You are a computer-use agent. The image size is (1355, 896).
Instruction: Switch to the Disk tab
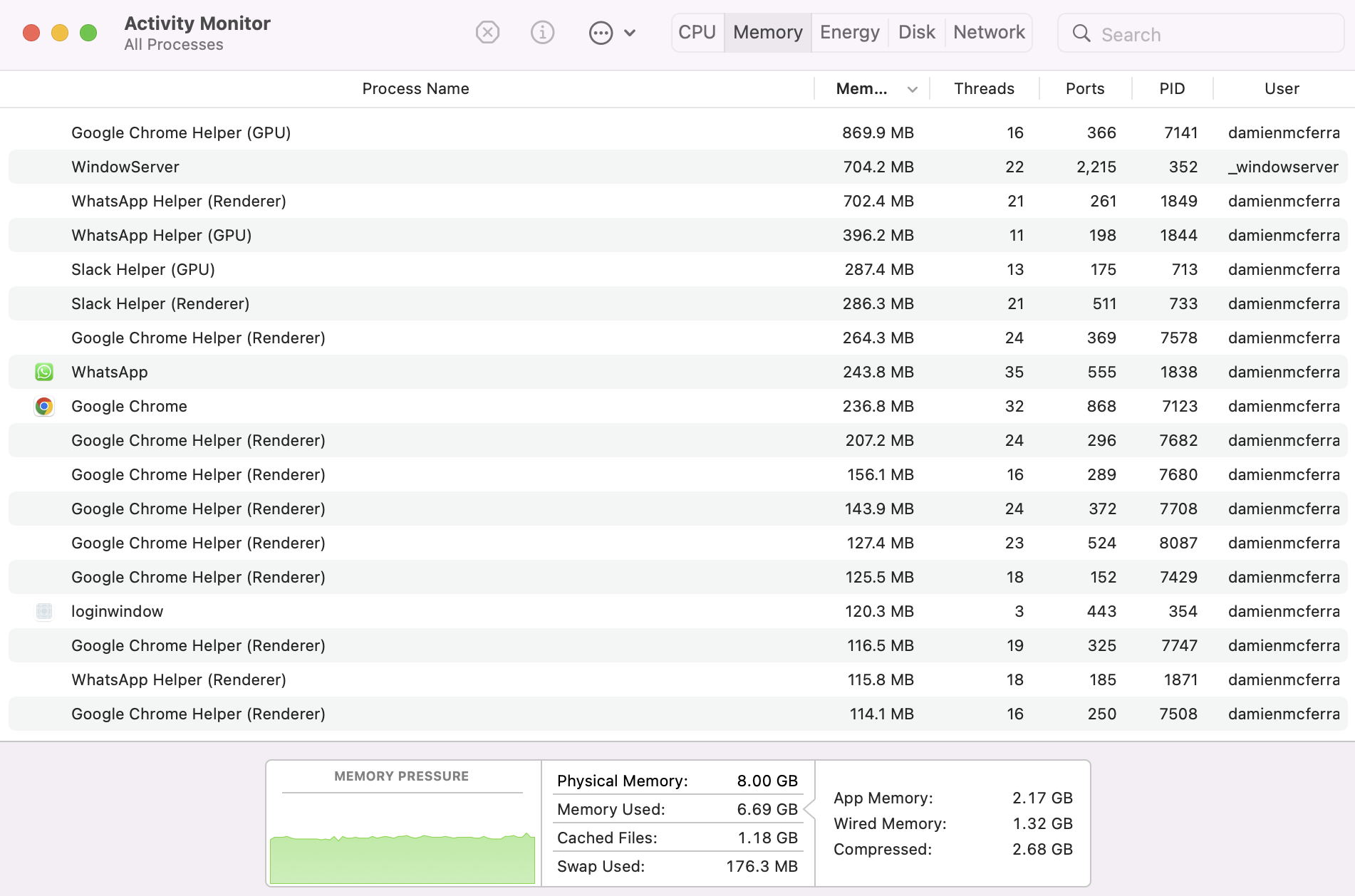click(x=917, y=33)
